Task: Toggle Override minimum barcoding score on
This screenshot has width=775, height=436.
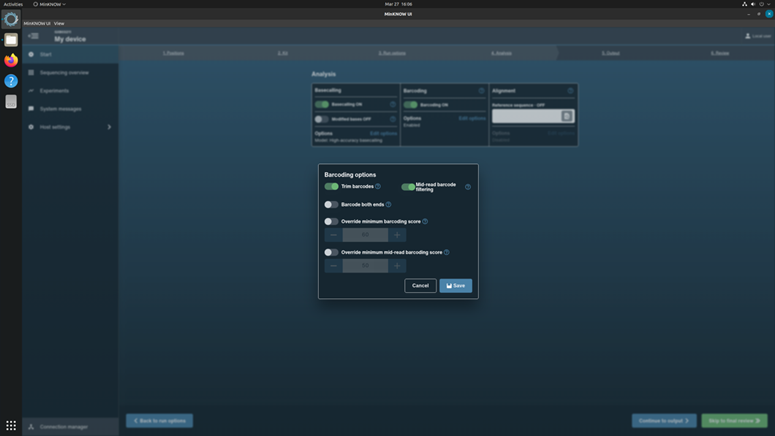Action: (x=331, y=222)
